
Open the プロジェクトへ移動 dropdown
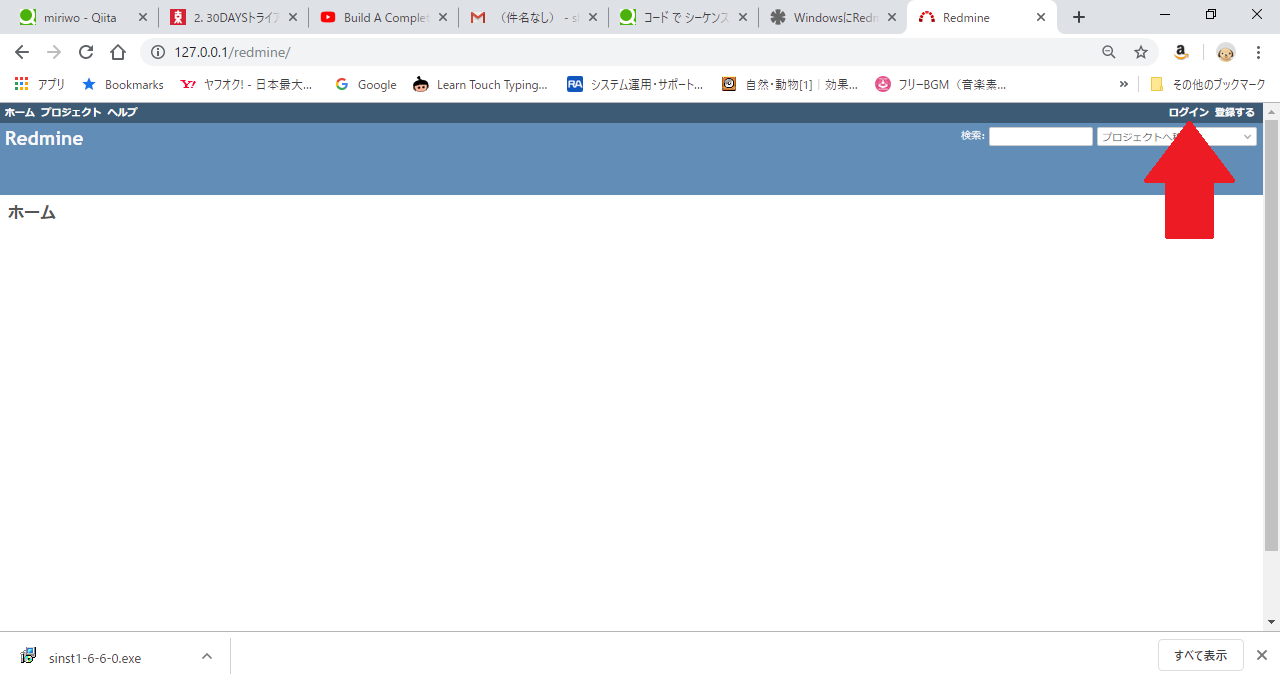click(1177, 136)
